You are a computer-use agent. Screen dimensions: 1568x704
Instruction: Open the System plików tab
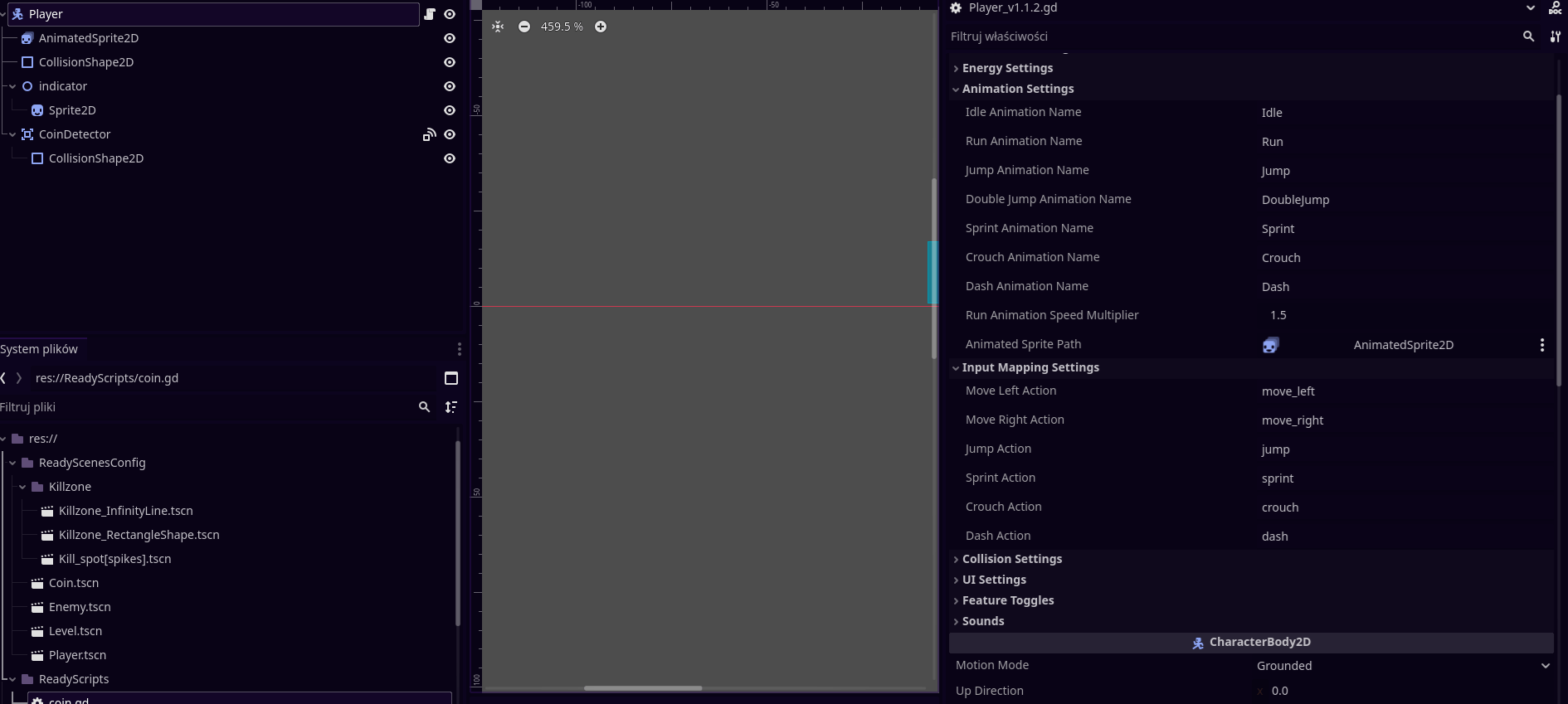coord(40,349)
